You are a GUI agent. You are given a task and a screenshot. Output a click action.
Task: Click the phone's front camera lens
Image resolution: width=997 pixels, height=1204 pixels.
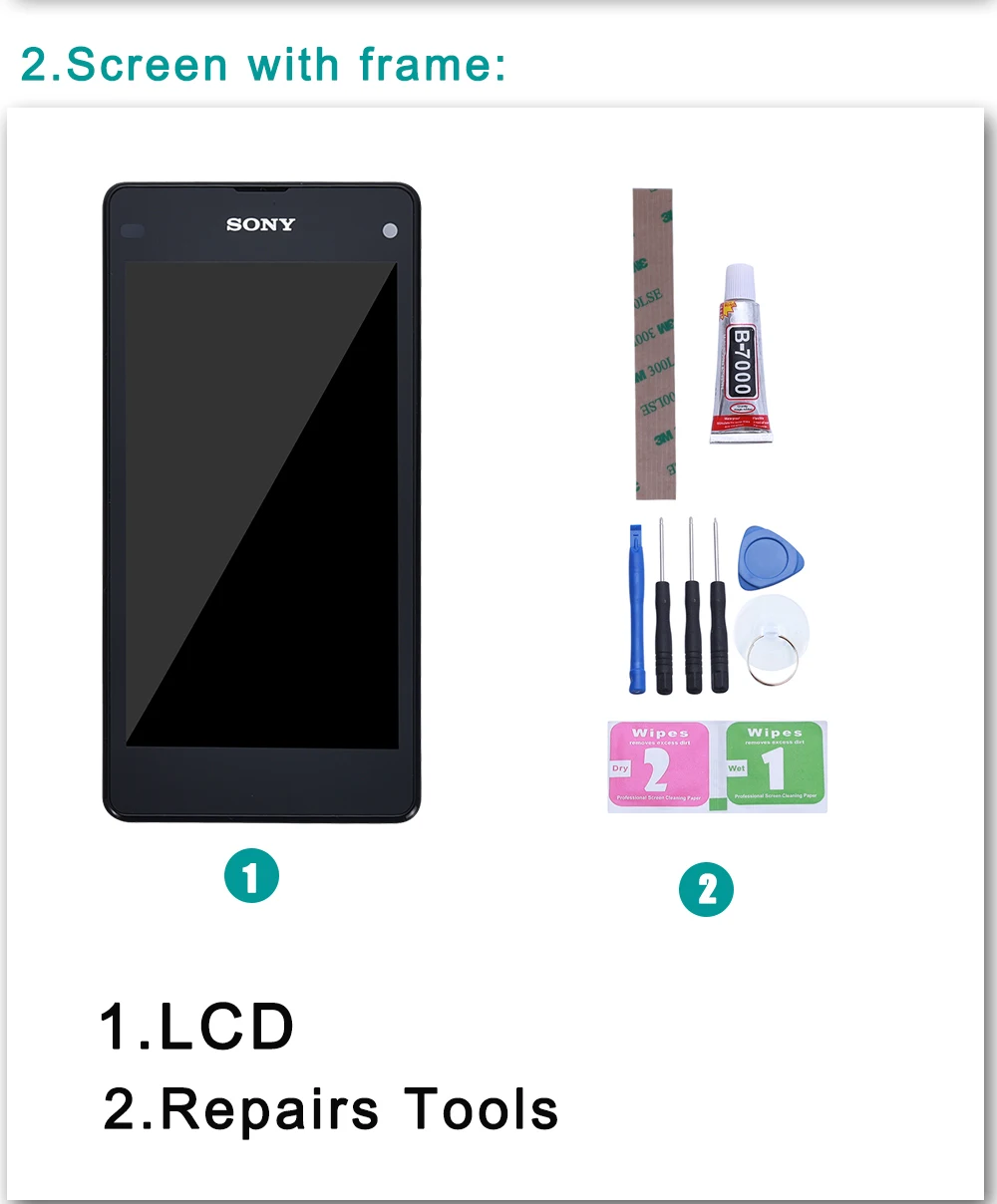[390, 230]
